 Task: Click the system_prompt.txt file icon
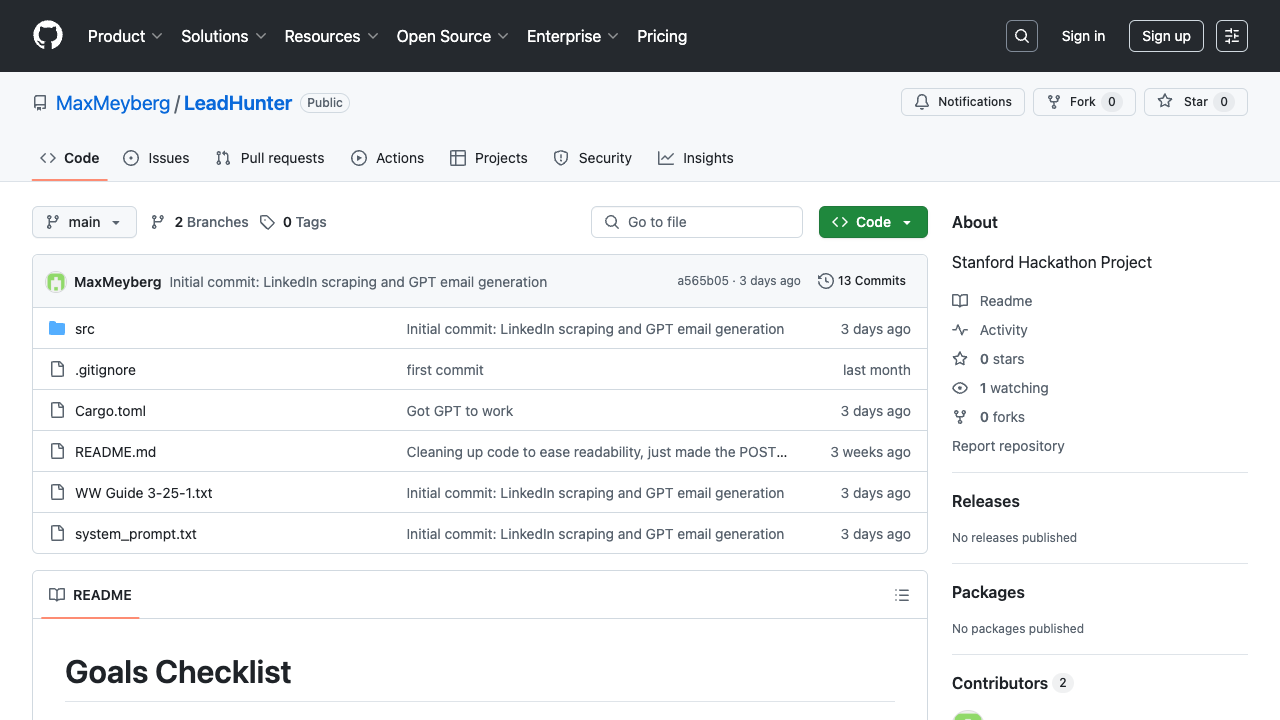[x=57, y=534]
